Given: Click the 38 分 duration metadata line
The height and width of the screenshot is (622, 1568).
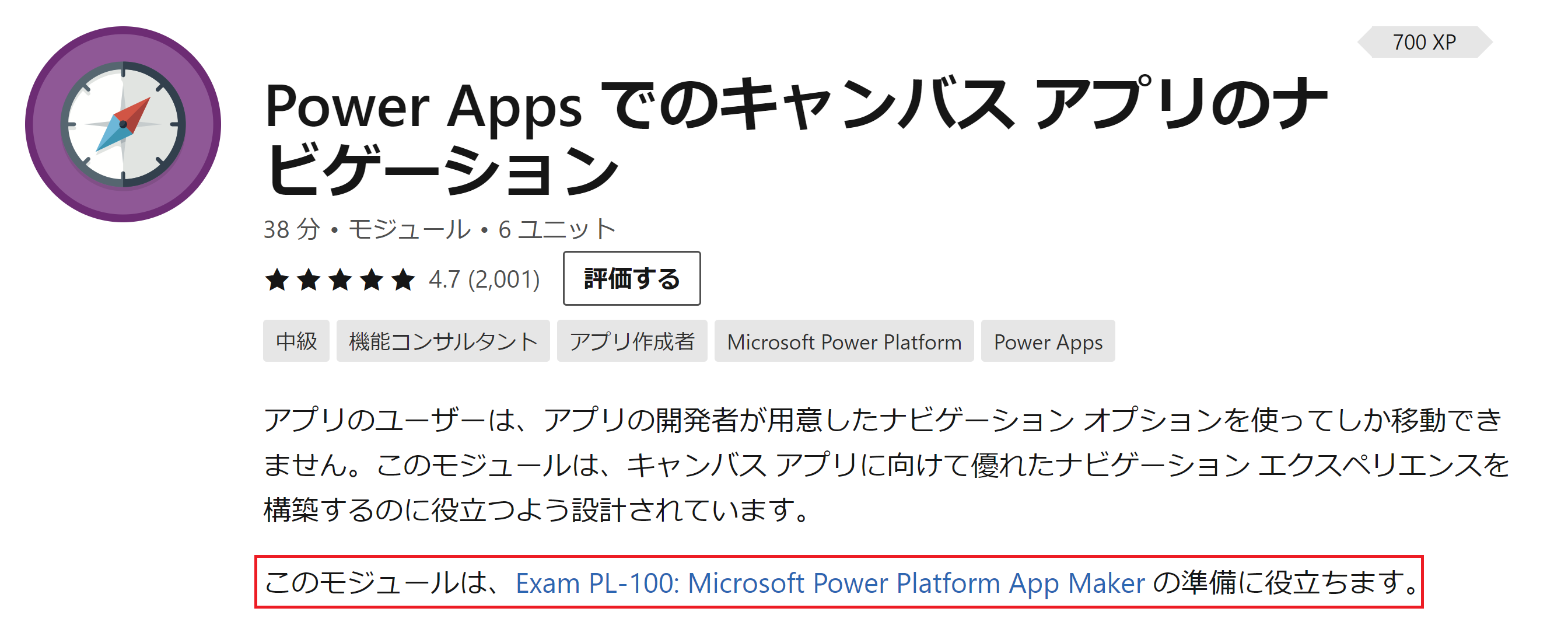Looking at the screenshot, I should tap(439, 229).
